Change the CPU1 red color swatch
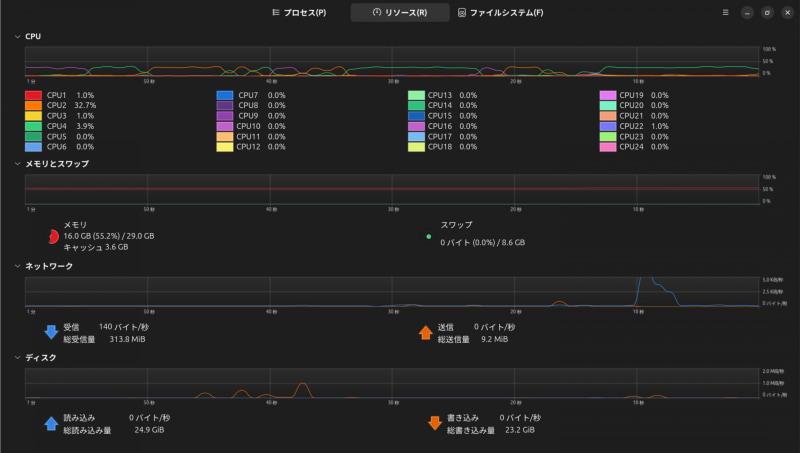800x453 pixels. (33, 95)
